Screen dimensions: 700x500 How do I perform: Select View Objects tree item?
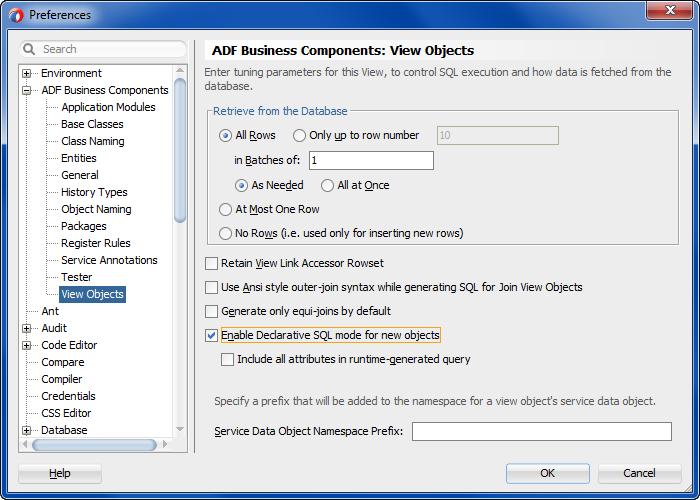pos(92,294)
